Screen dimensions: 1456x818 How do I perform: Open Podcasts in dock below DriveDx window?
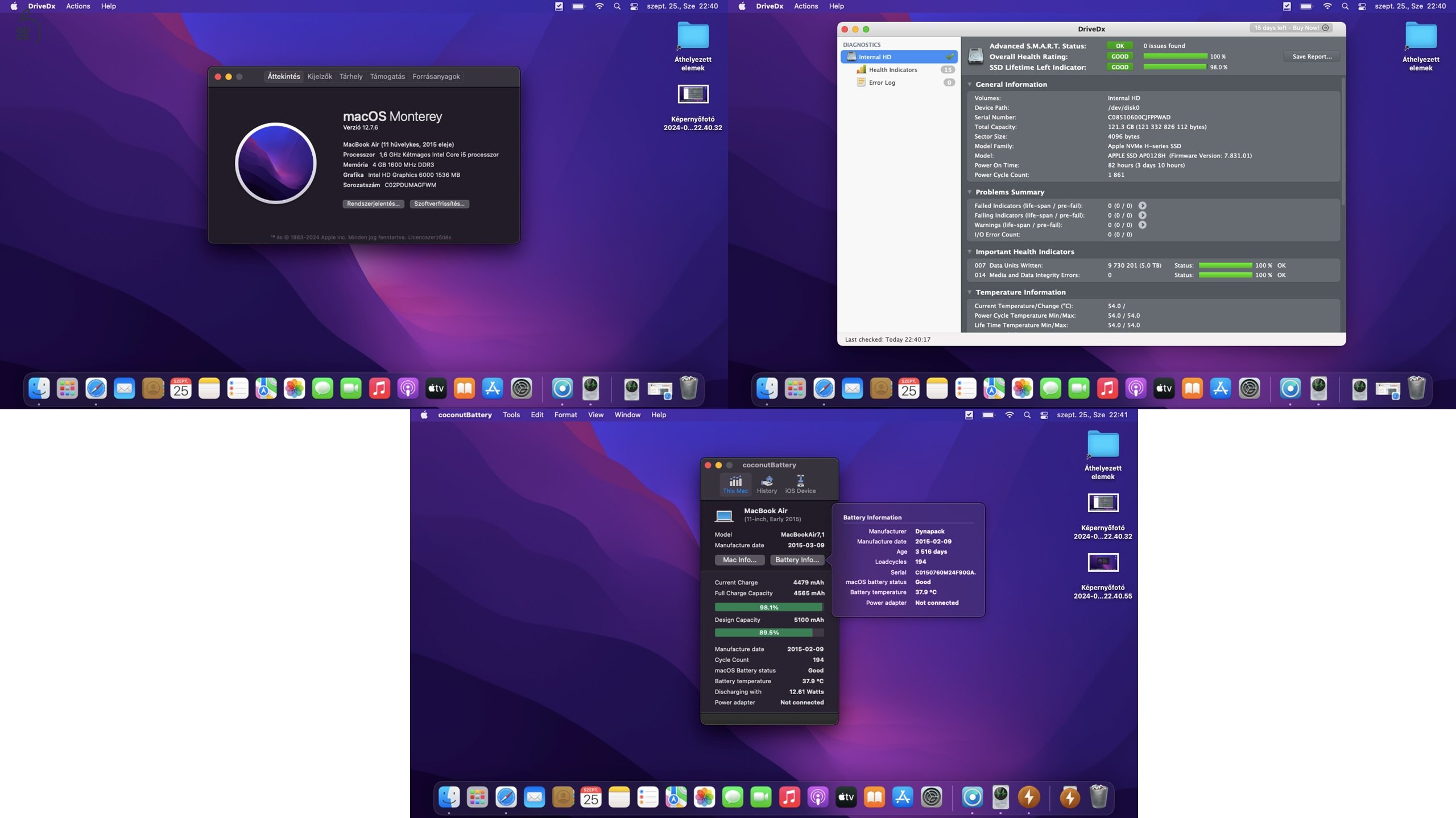(x=1136, y=389)
